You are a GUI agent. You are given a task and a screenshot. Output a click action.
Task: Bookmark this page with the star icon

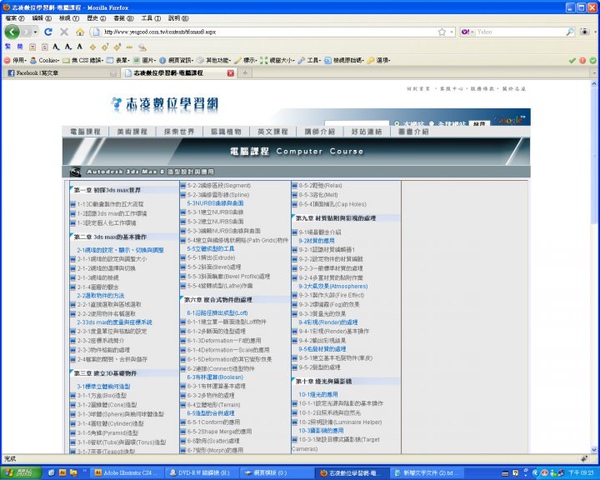442,32
